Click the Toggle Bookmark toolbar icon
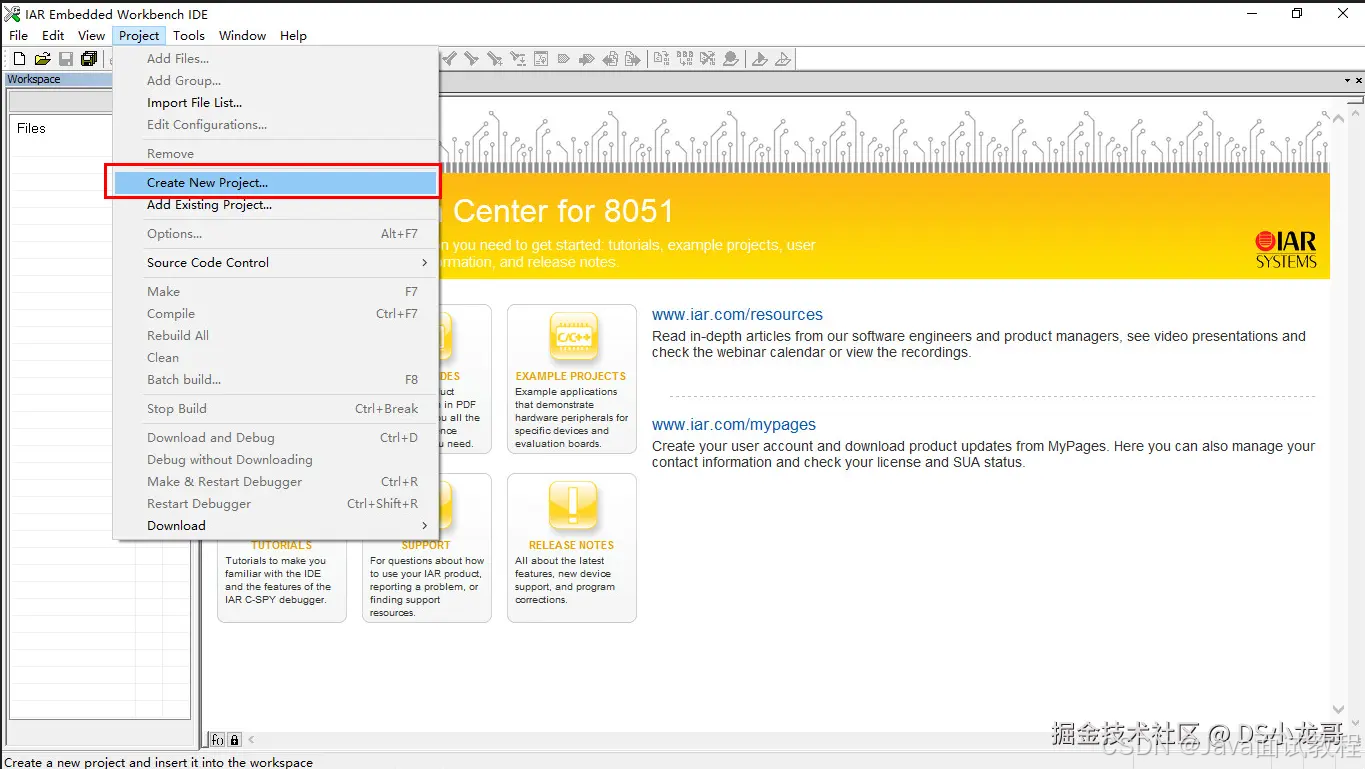The width and height of the screenshot is (1365, 769). [563, 59]
